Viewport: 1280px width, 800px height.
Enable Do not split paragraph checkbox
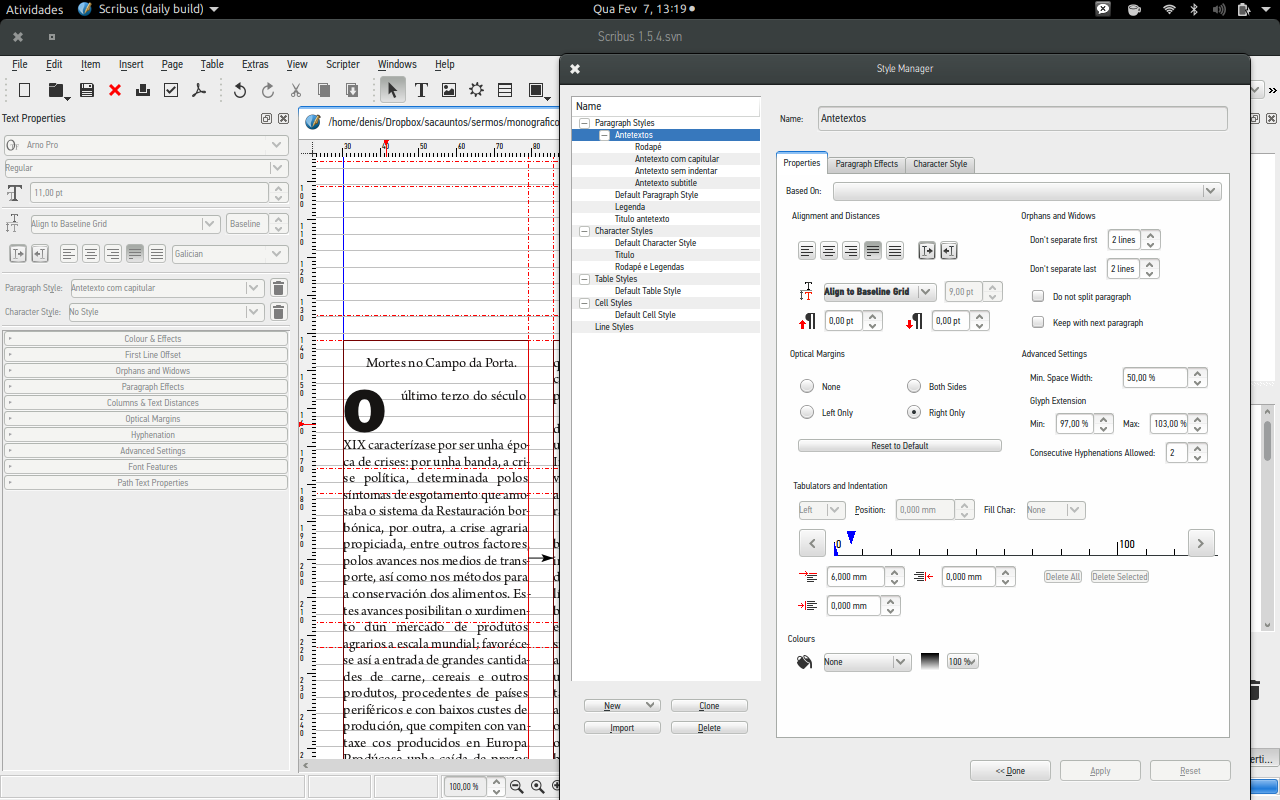pos(1038,297)
